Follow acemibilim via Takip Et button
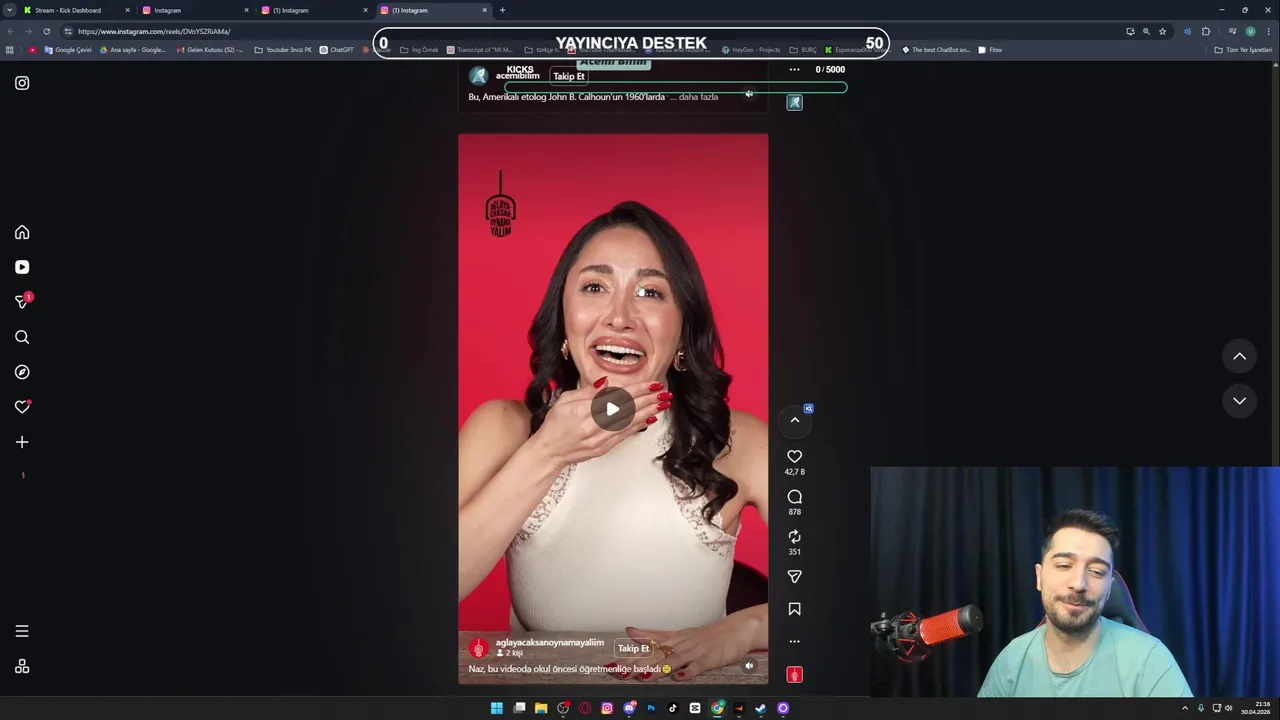This screenshot has height=720, width=1280. pos(569,76)
